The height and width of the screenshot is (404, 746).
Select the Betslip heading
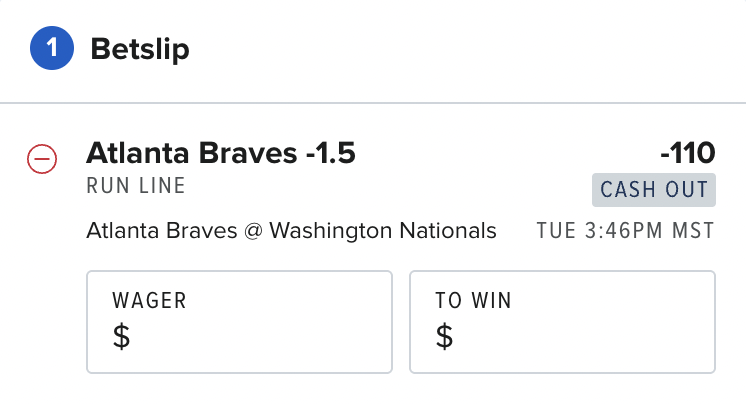coord(140,49)
